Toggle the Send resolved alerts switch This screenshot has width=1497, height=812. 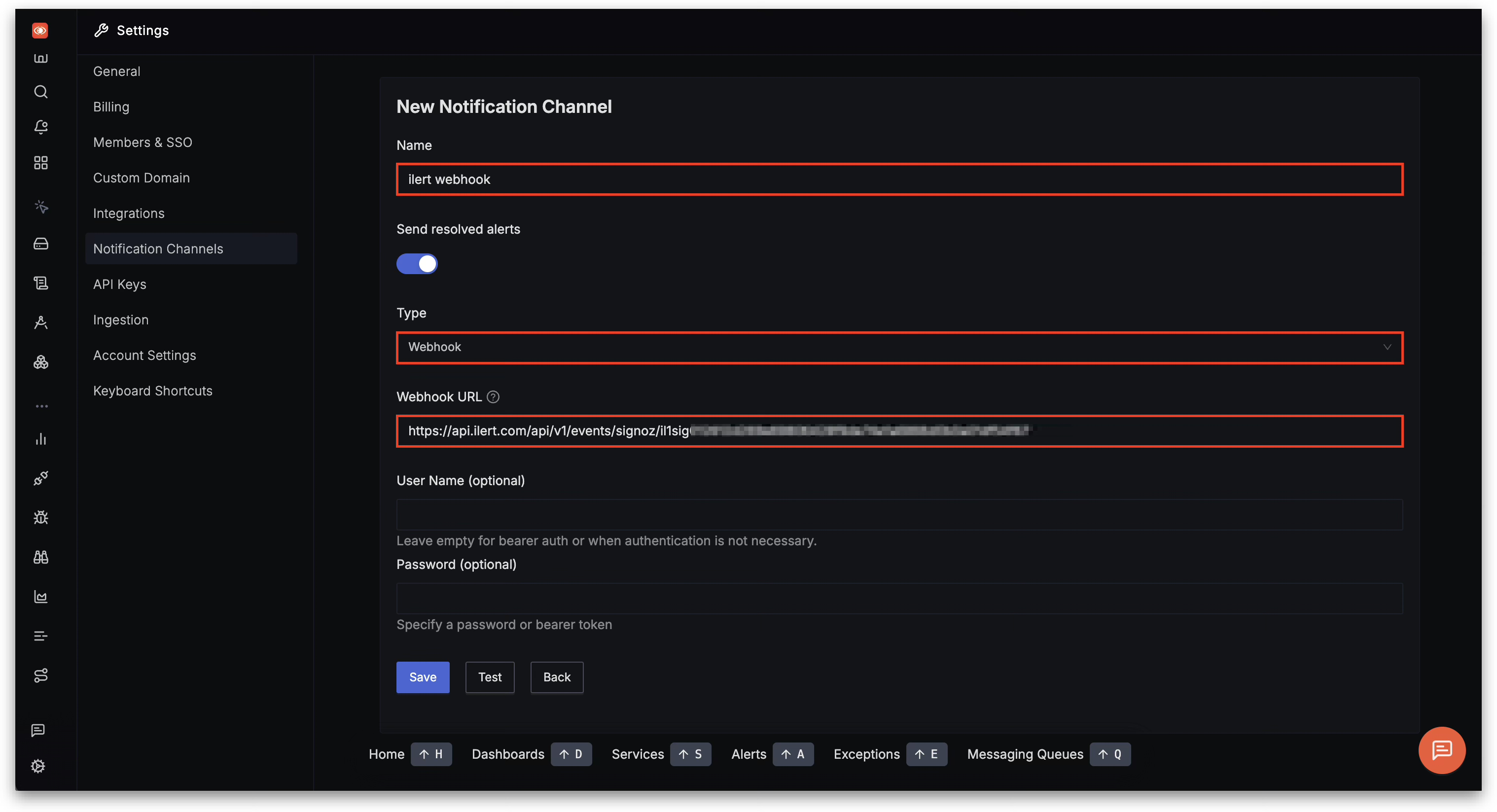coord(417,264)
